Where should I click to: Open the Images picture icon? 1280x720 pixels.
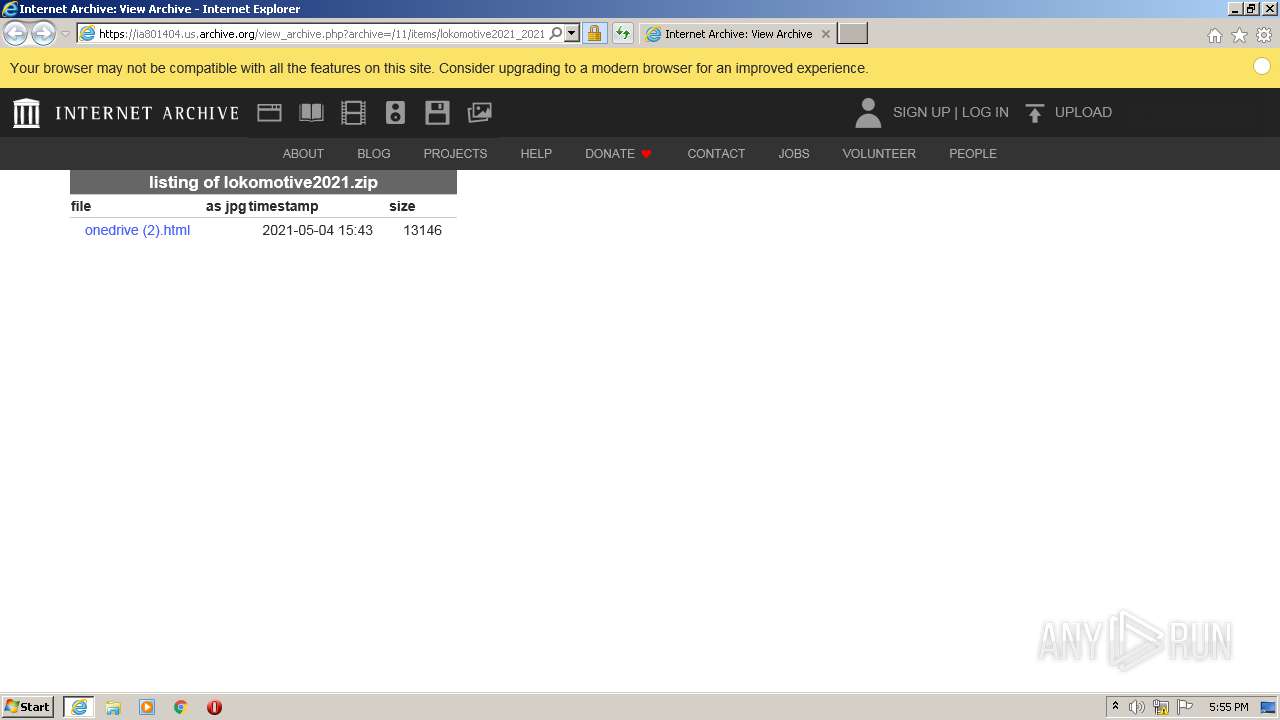pyautogui.click(x=480, y=113)
